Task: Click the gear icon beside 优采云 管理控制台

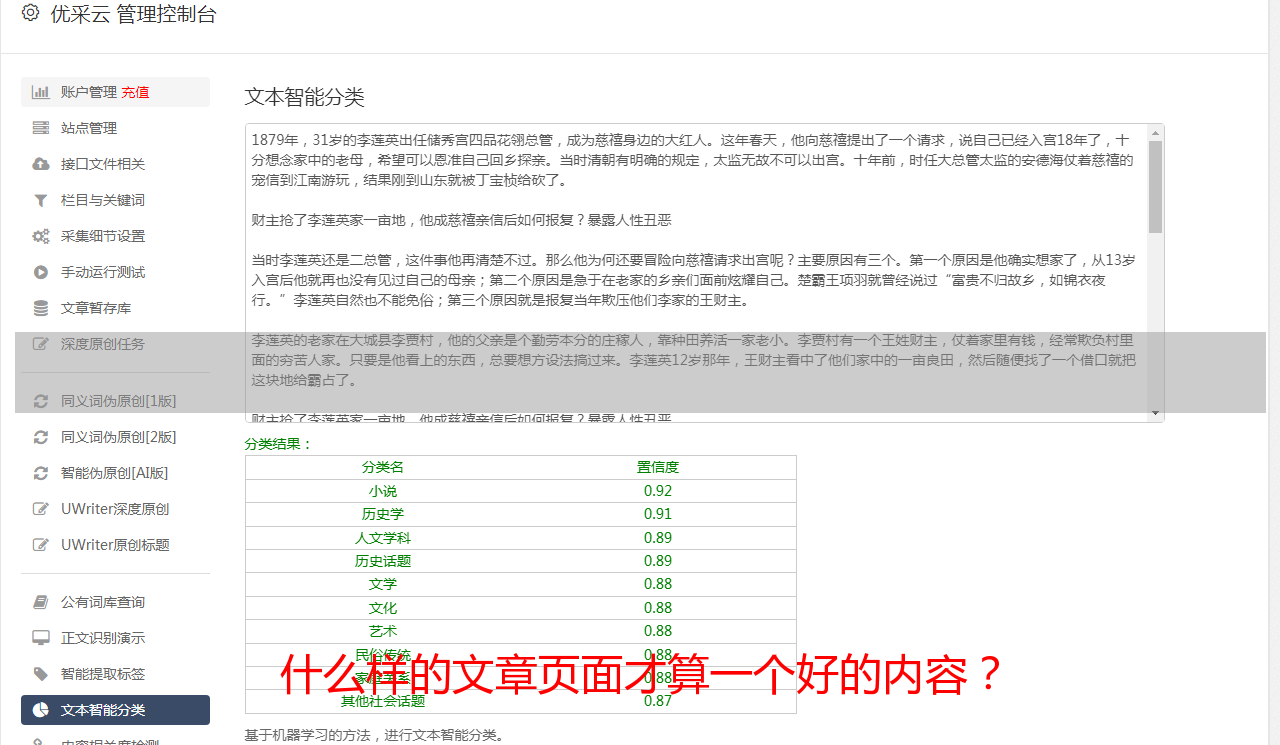Action: pos(30,13)
